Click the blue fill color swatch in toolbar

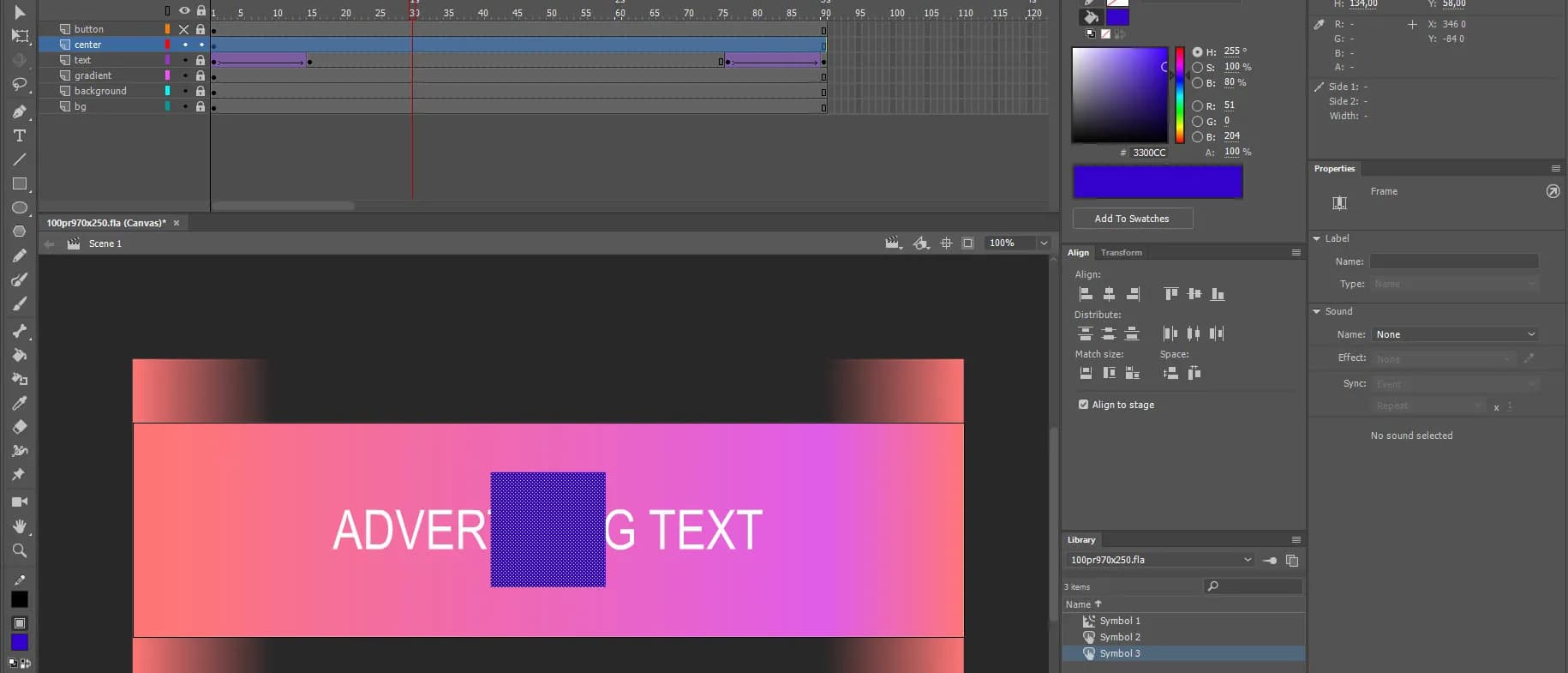click(19, 642)
